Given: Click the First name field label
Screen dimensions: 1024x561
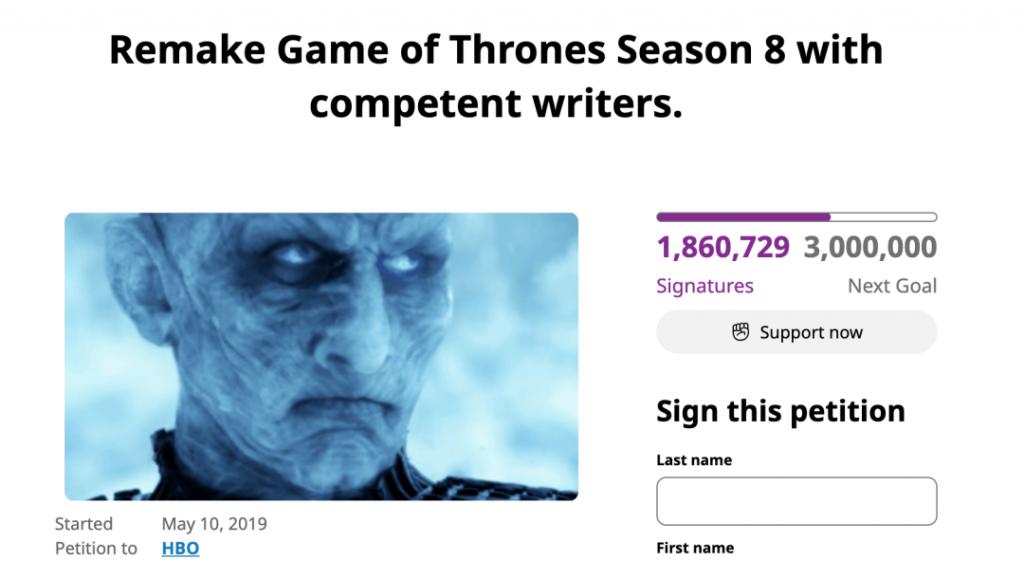Looking at the screenshot, I should pyautogui.click(x=695, y=548).
